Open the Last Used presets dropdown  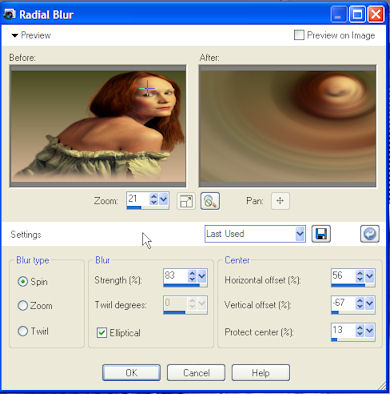[x=300, y=234]
